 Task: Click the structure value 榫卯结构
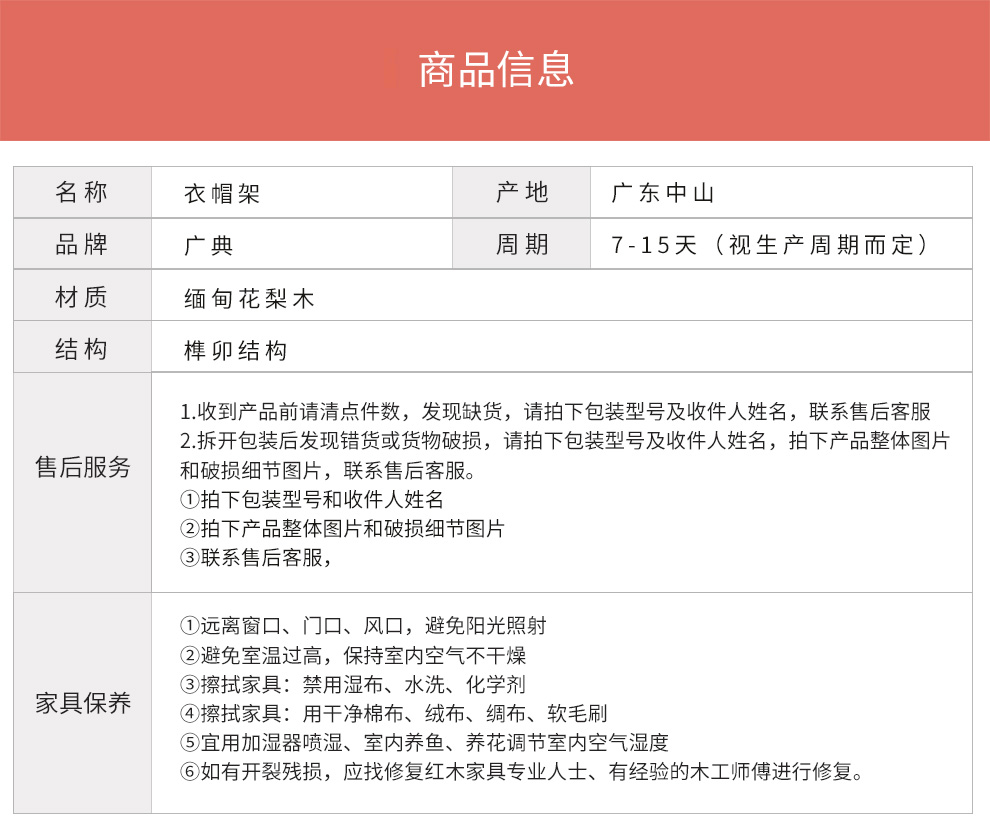click(x=236, y=350)
